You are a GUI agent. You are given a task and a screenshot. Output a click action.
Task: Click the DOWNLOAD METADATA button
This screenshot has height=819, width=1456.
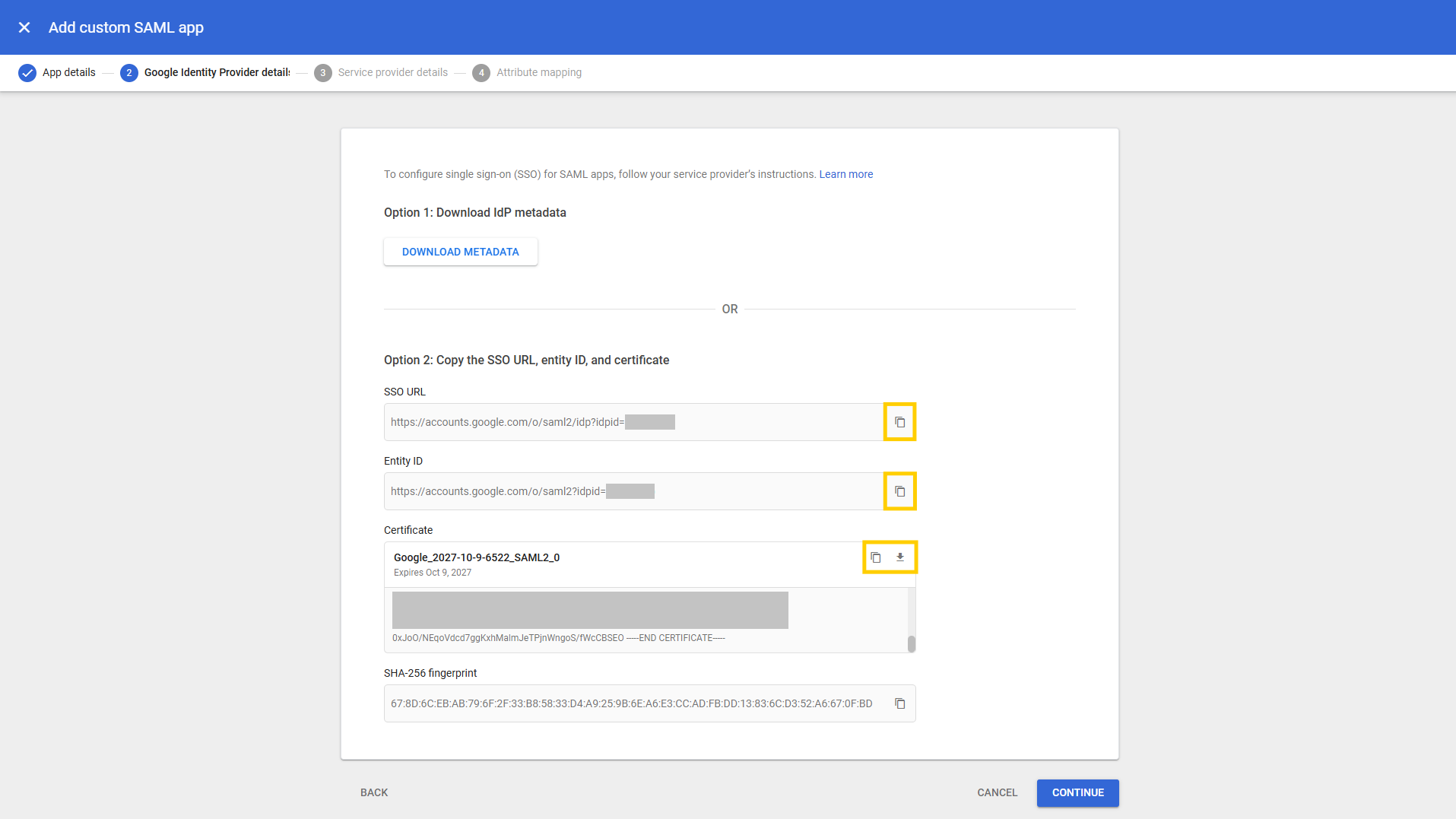(461, 252)
